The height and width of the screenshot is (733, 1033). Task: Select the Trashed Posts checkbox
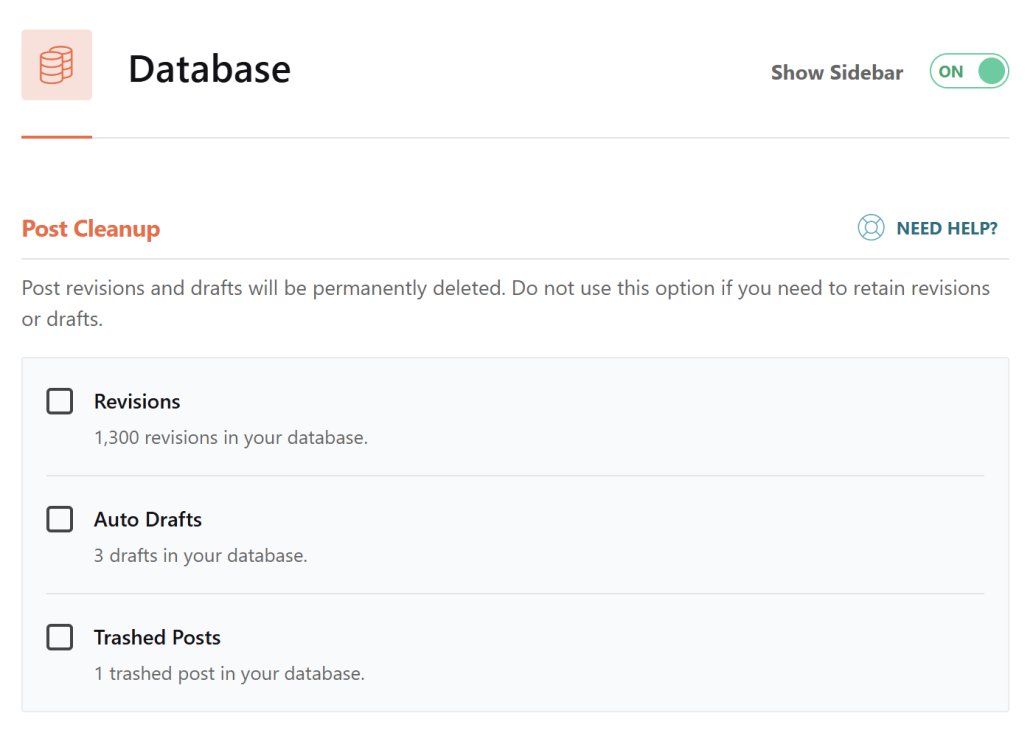(59, 636)
